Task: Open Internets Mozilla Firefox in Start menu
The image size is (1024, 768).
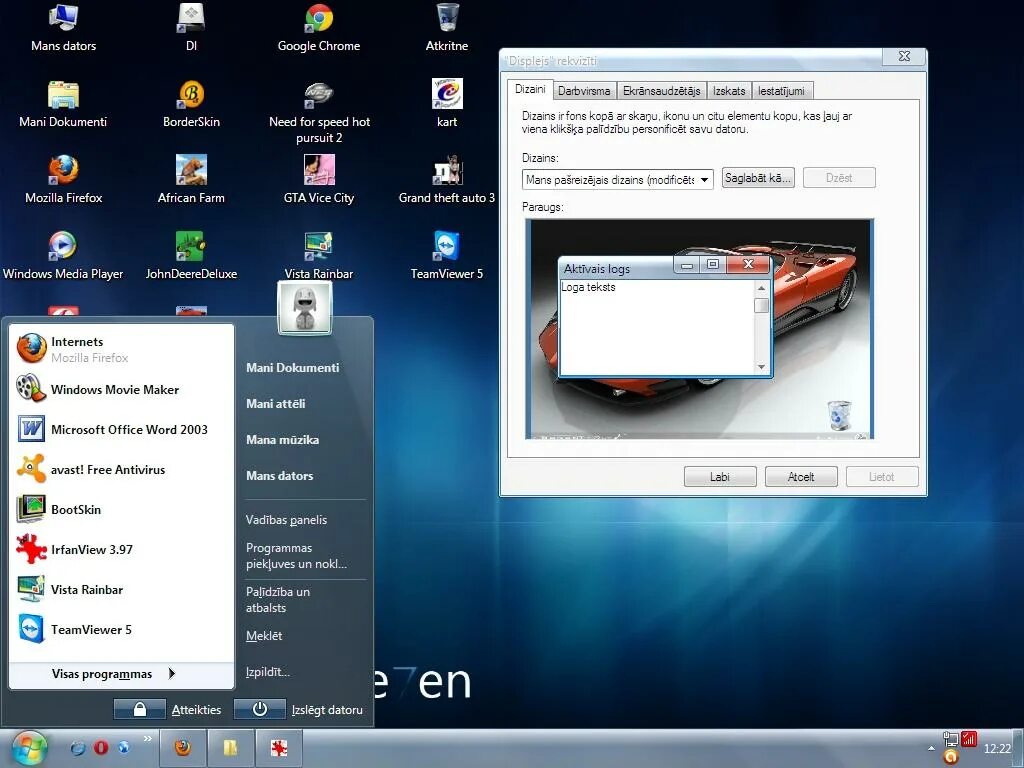Action: 121,349
